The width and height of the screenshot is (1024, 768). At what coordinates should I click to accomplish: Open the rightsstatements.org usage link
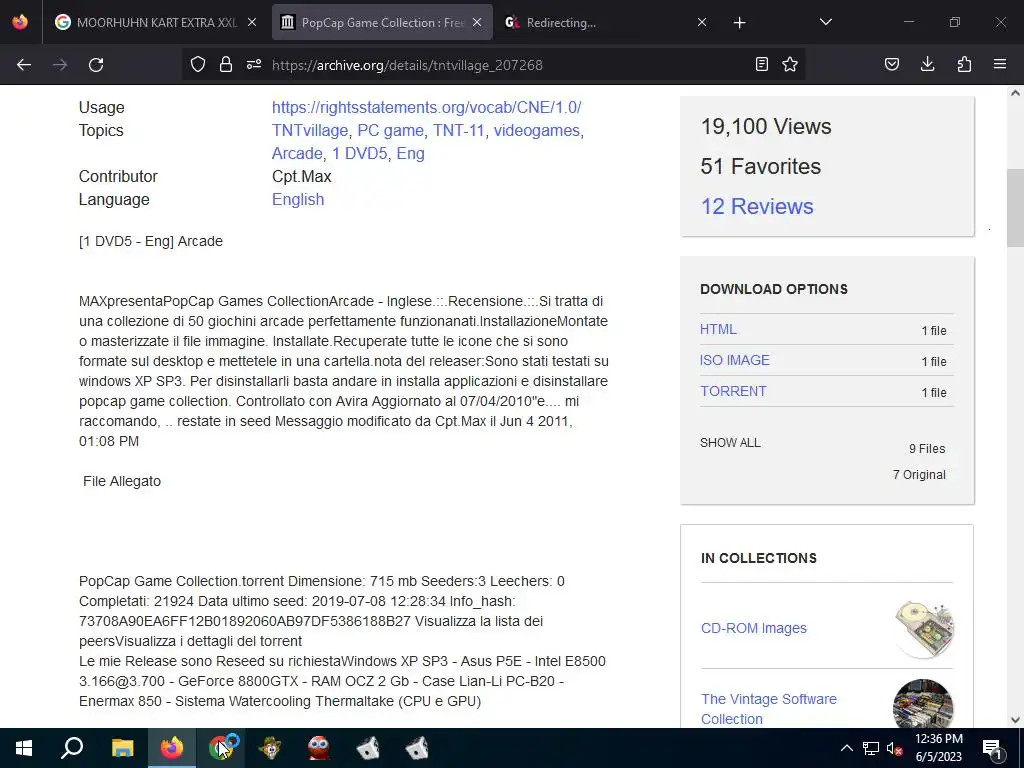tap(426, 107)
